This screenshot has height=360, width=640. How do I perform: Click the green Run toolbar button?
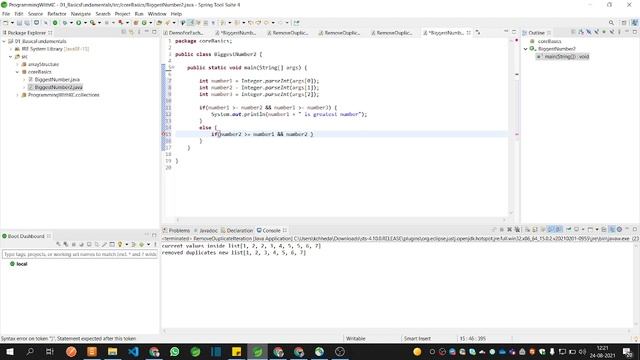[x=79, y=23]
